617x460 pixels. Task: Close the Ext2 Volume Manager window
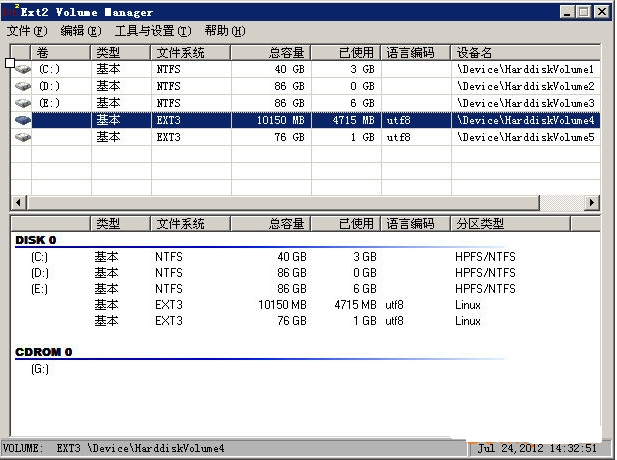pyautogui.click(x=602, y=12)
